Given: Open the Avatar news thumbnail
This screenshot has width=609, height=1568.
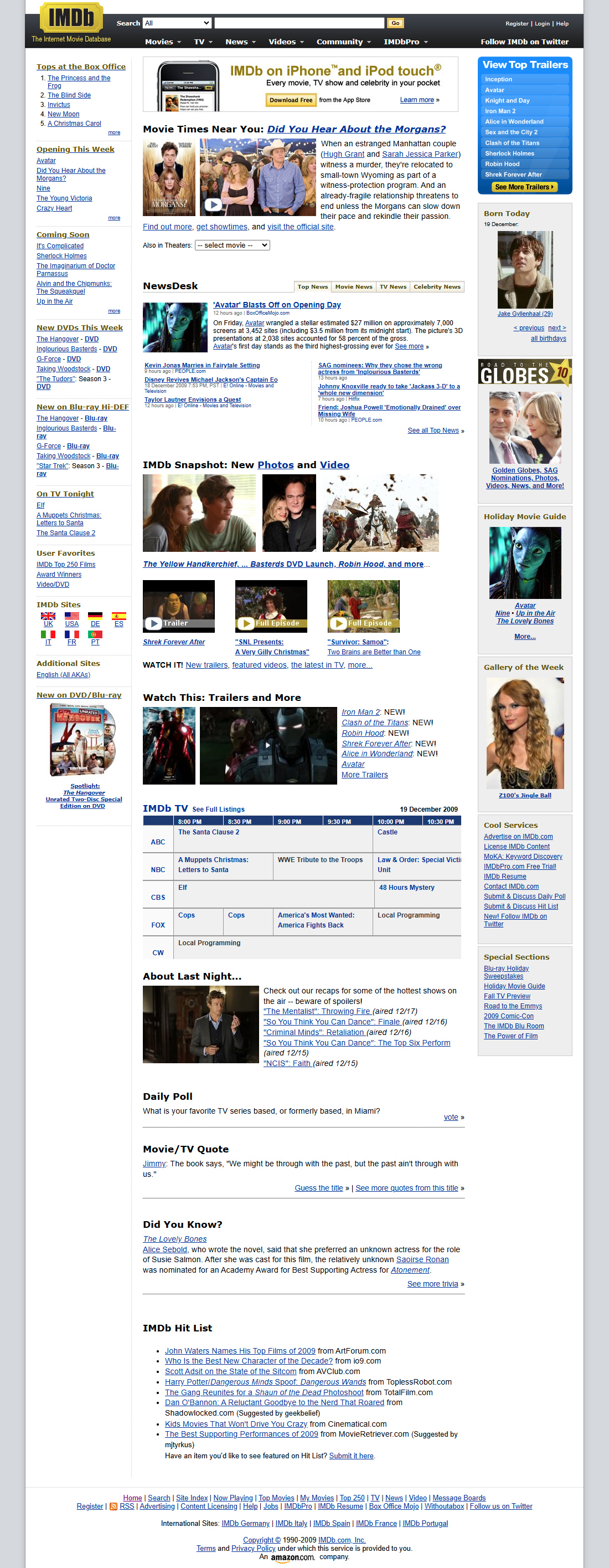Looking at the screenshot, I should coord(175,327).
